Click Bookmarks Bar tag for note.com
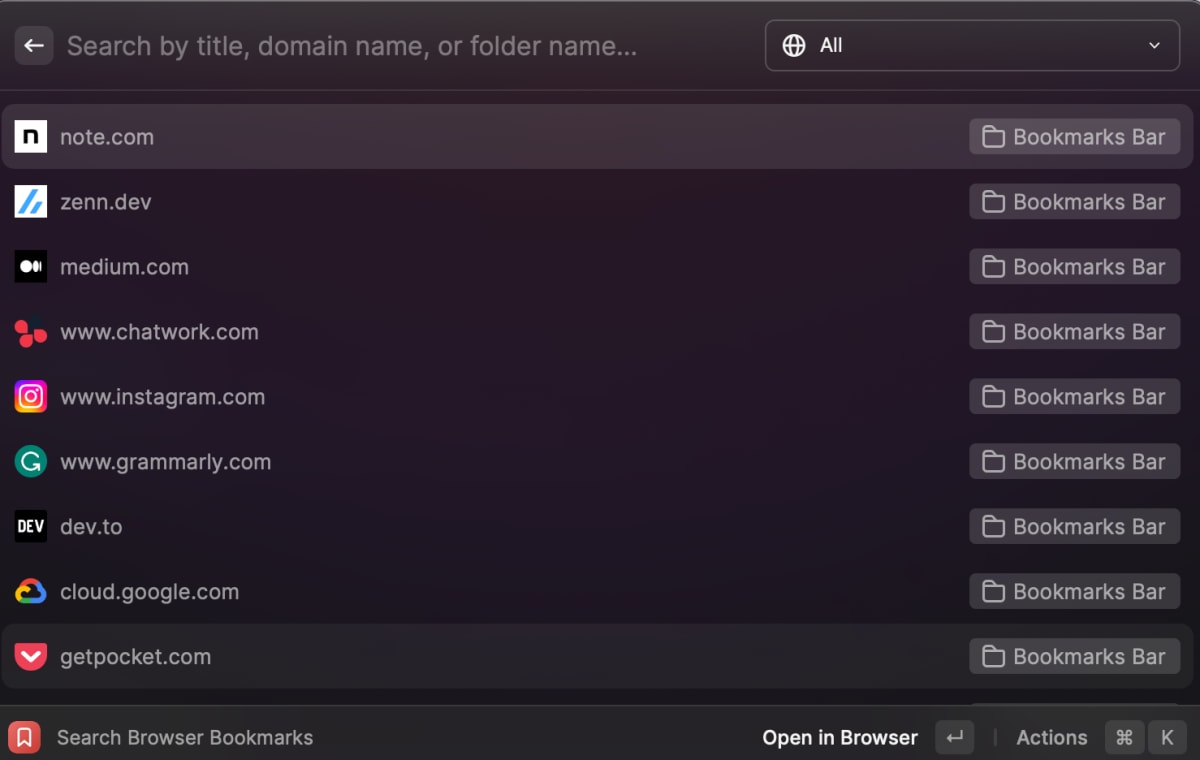 pyautogui.click(x=1075, y=137)
